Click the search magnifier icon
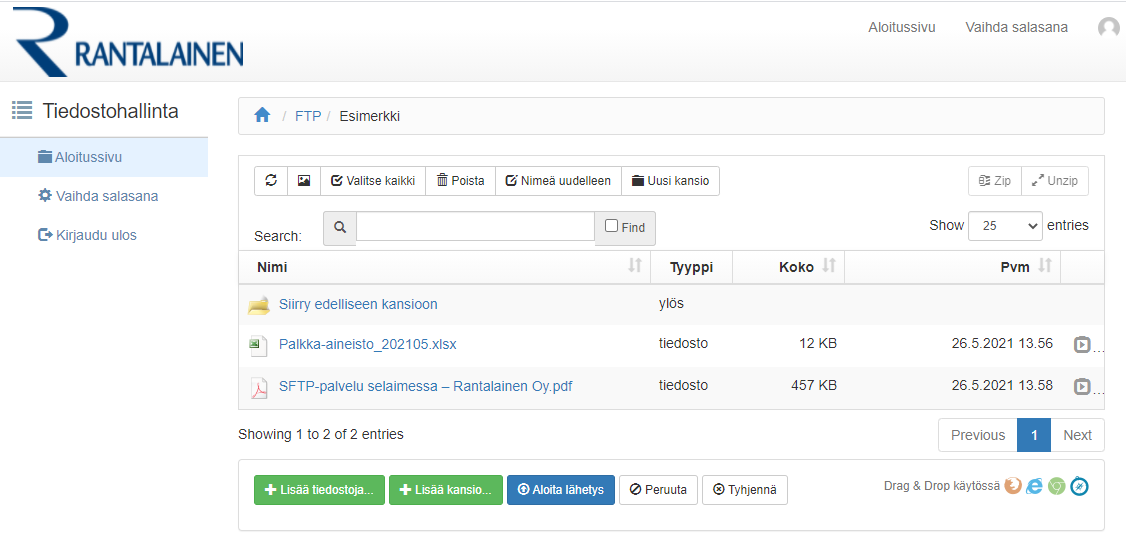This screenshot has height=537, width=1126. tap(340, 228)
